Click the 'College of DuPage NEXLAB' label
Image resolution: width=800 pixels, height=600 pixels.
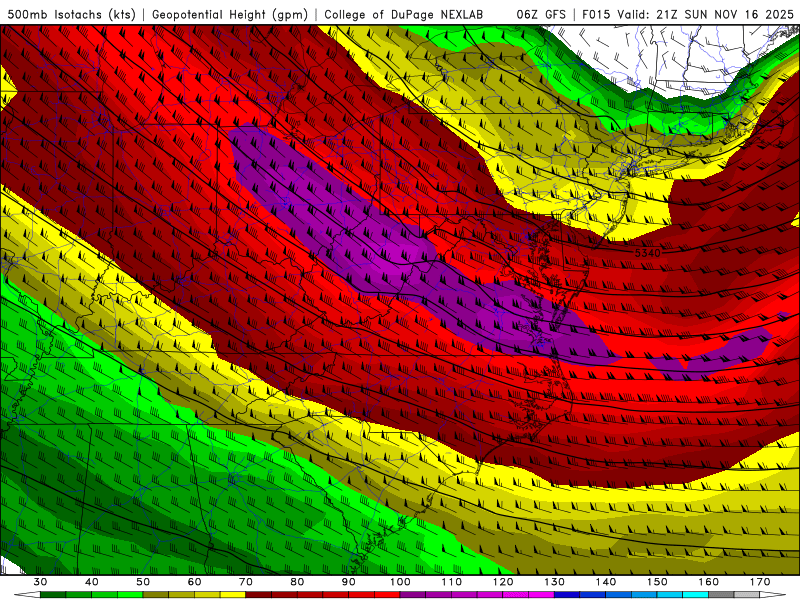pos(404,15)
